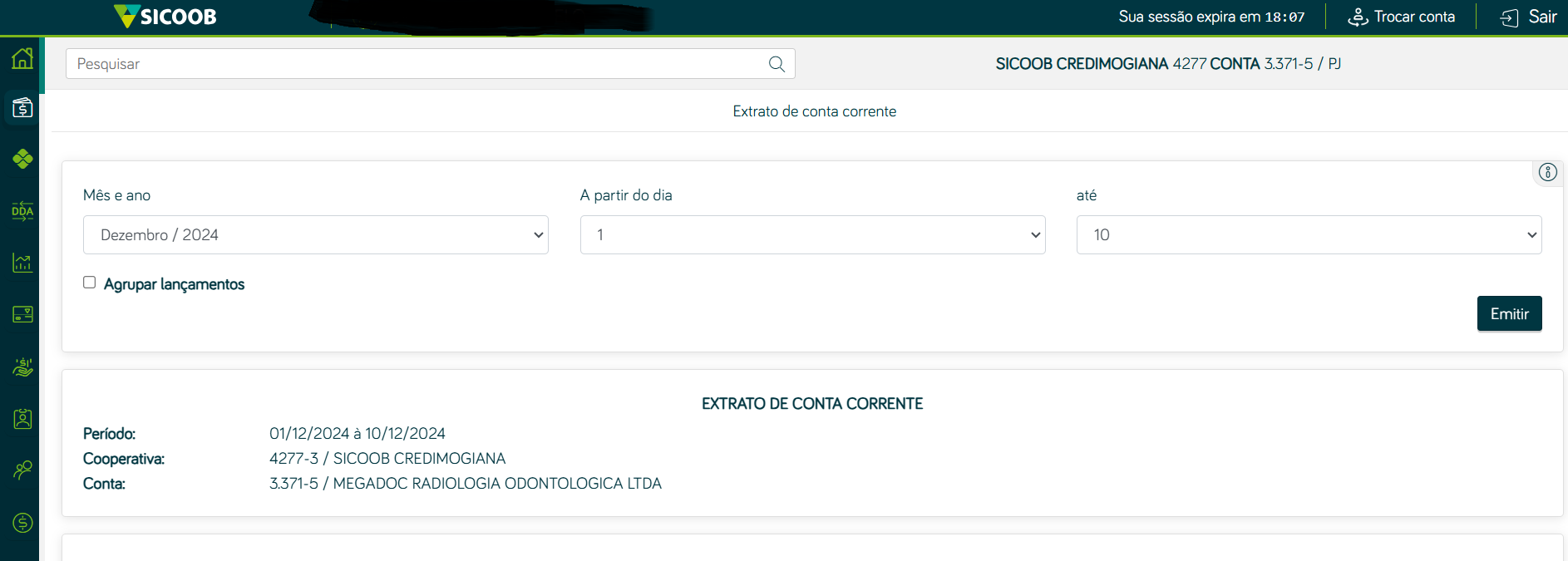Click the Agrupar lançamentos label text
1568x561 pixels.
point(174,284)
